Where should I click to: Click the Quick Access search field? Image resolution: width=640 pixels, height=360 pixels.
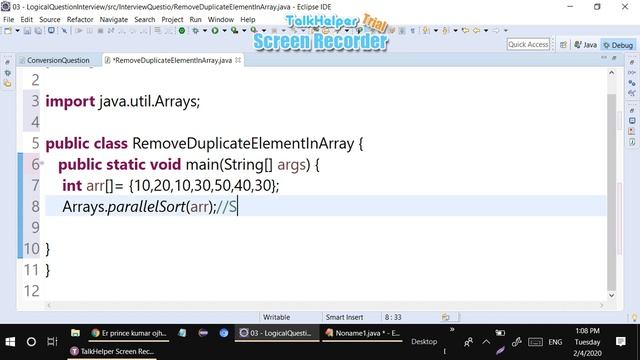point(528,44)
